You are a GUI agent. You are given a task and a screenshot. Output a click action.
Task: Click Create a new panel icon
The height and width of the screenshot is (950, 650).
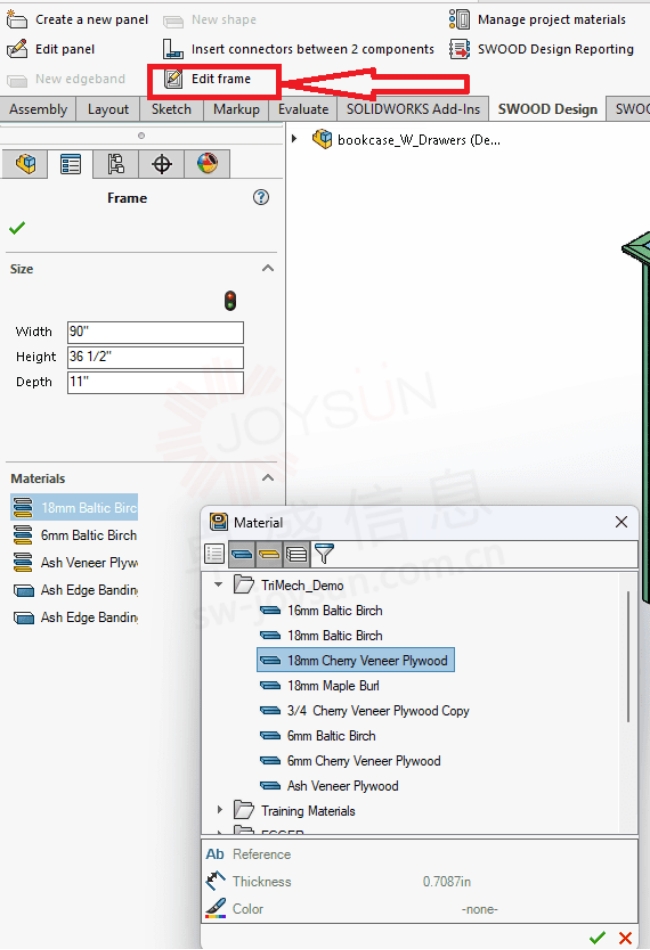pos(16,19)
